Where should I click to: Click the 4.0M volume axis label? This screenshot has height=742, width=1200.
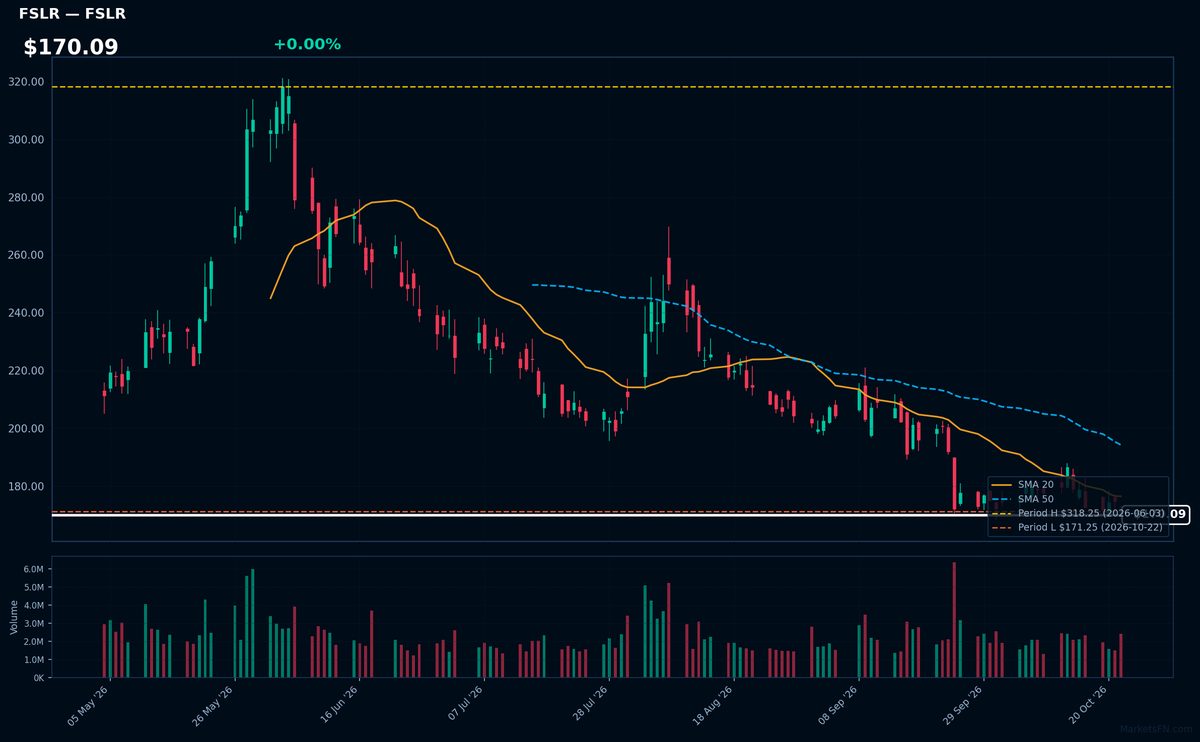[34, 605]
